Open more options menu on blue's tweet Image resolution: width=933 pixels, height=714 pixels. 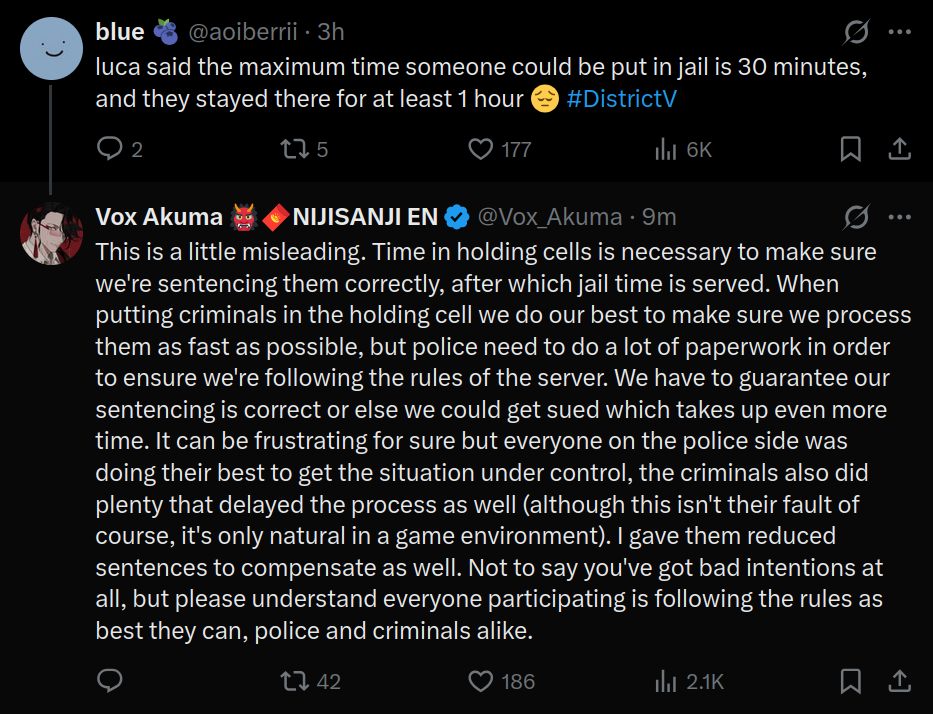[x=900, y=32]
